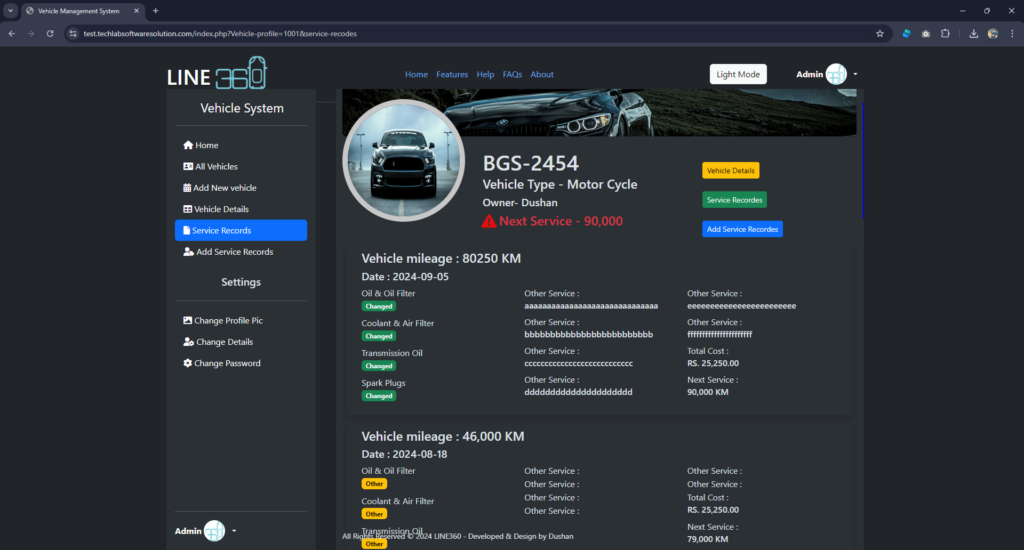This screenshot has height=550, width=1024.
Task: Open Add Service Records in the sidebar
Action: click(241, 252)
